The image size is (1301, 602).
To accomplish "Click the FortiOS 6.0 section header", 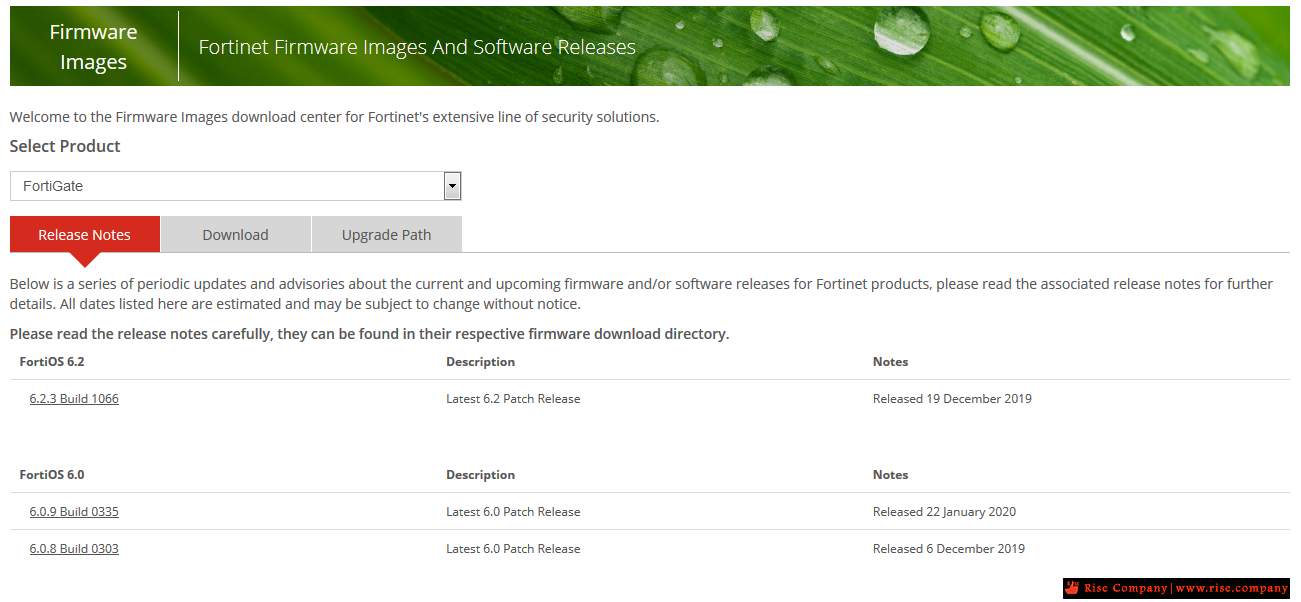I will pyautogui.click(x=52, y=475).
